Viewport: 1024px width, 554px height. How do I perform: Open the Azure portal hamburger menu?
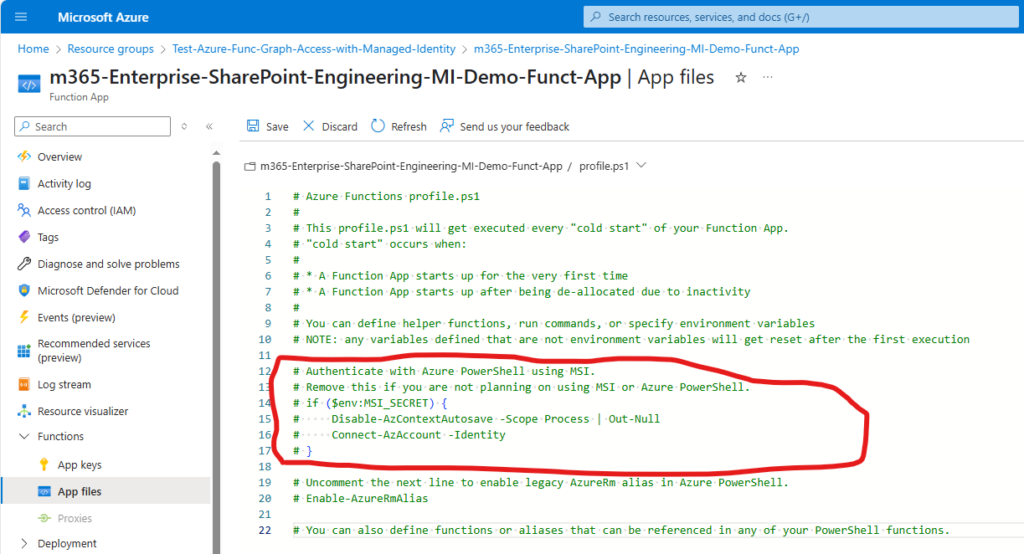tap(21, 17)
